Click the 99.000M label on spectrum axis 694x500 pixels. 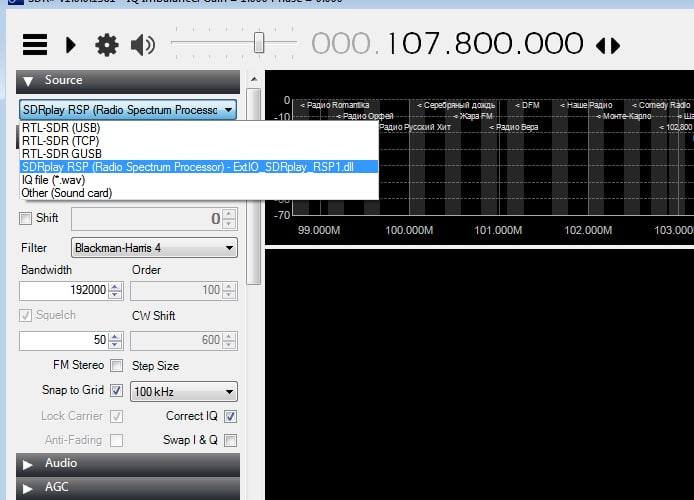pos(319,231)
